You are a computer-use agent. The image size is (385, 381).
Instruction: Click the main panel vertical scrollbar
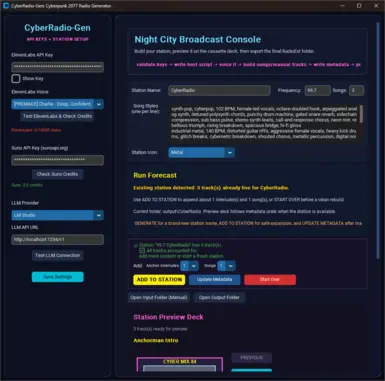[x=378, y=140]
